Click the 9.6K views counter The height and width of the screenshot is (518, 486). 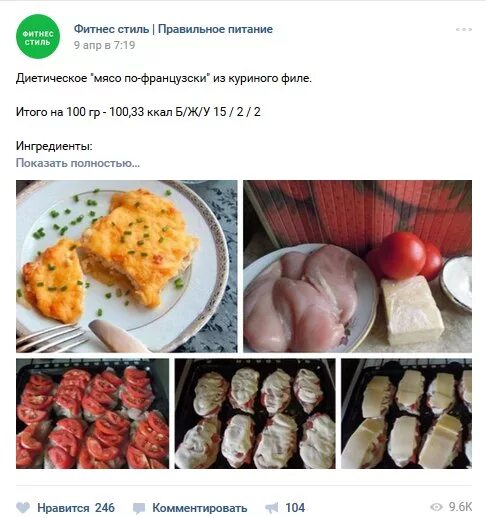tap(460, 507)
